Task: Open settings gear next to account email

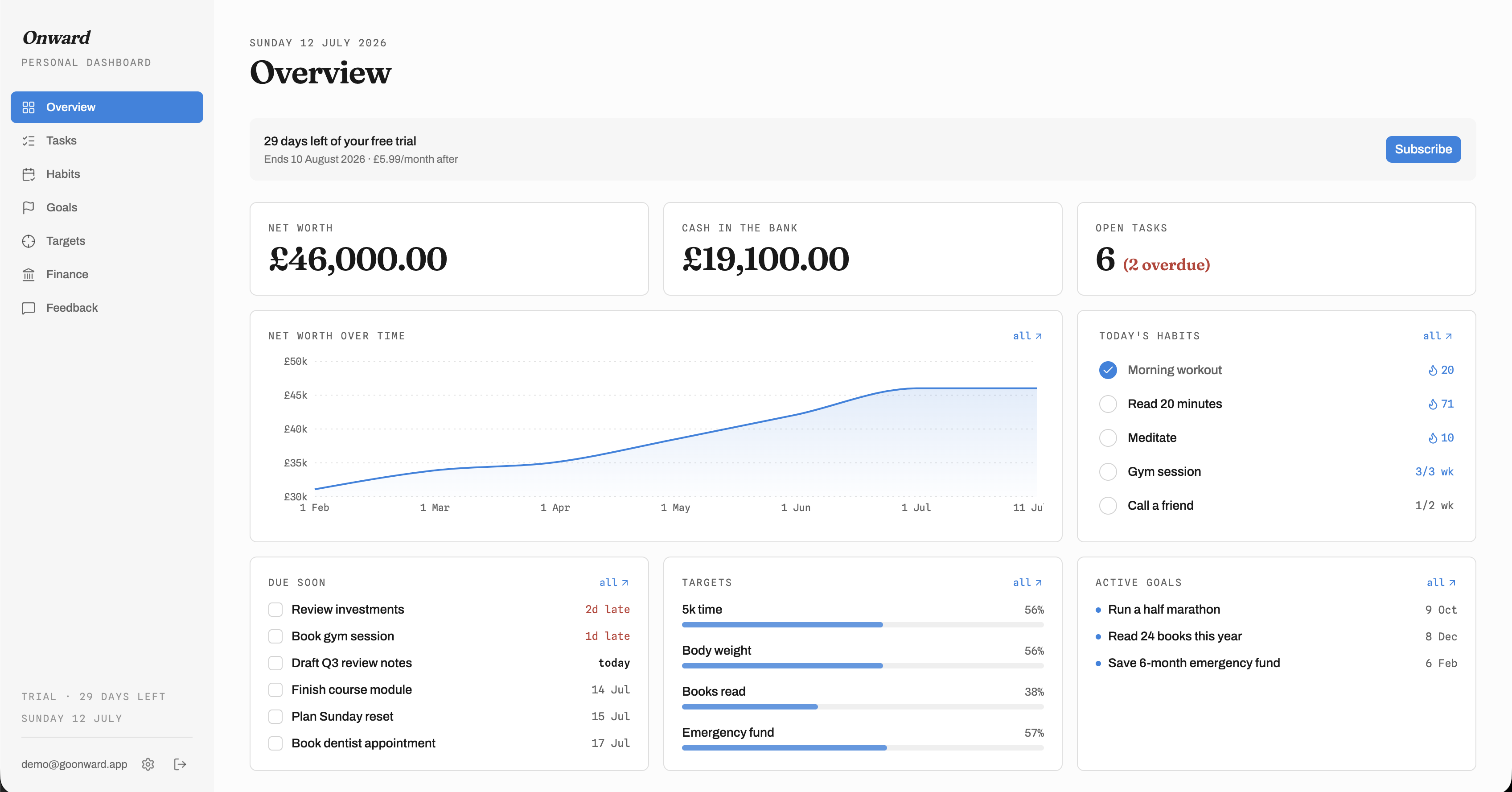Action: coord(148,764)
